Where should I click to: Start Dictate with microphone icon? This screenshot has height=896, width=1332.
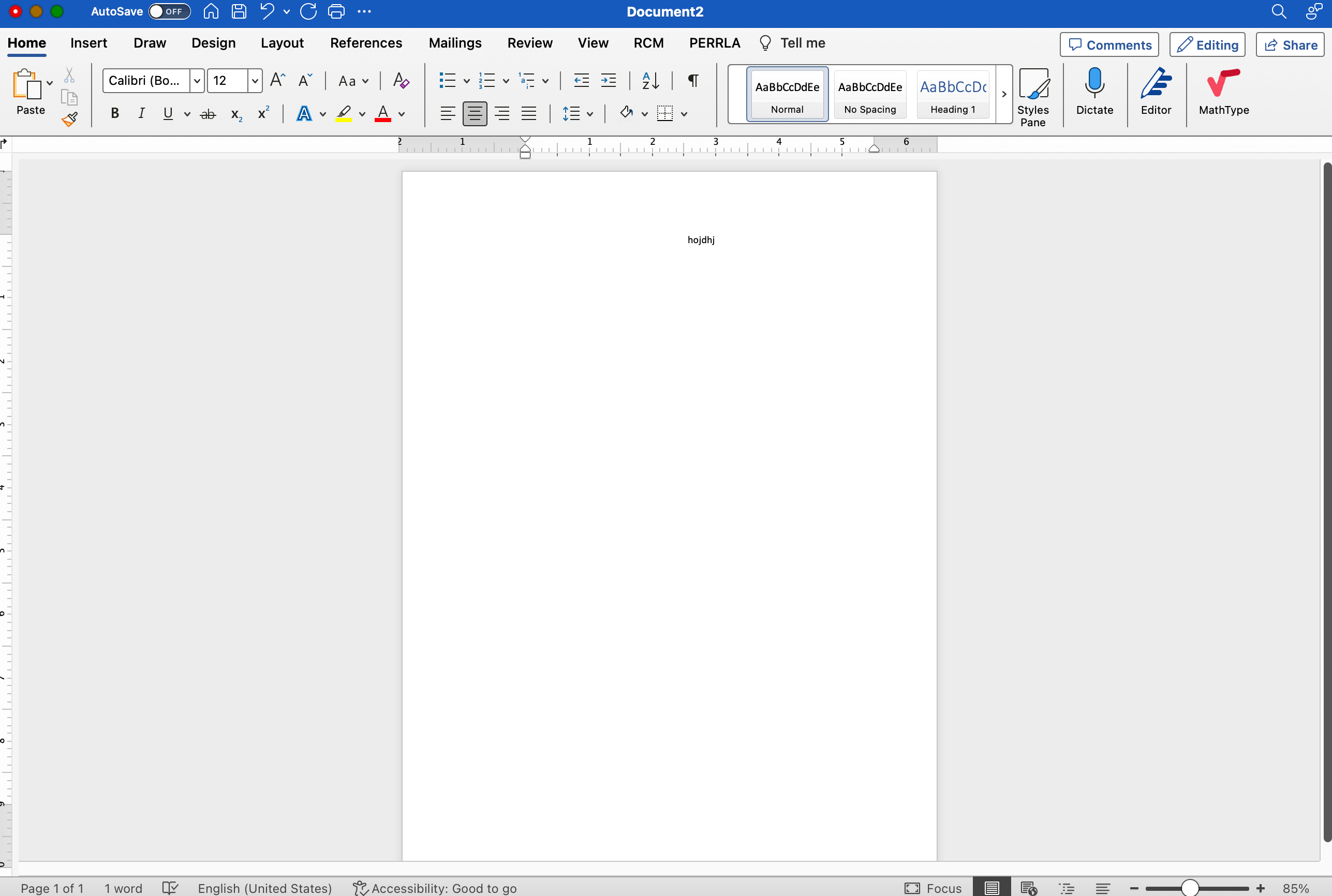(1094, 92)
